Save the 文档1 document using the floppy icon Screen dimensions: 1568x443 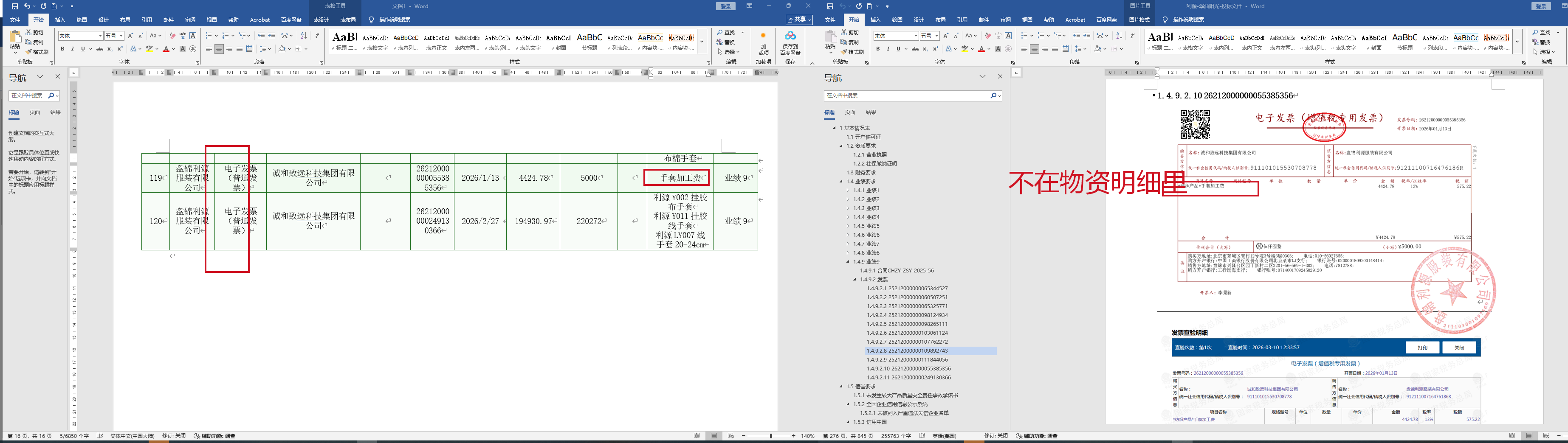coord(14,6)
